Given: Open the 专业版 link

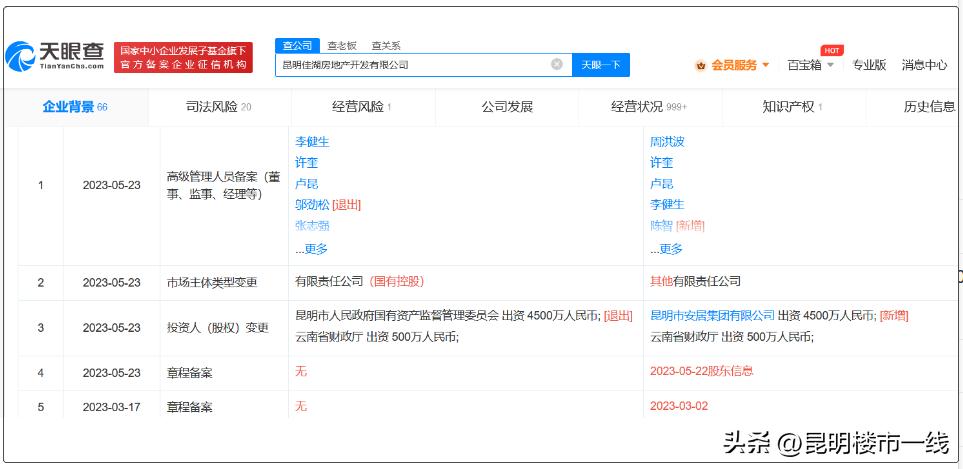Looking at the screenshot, I should 869,65.
